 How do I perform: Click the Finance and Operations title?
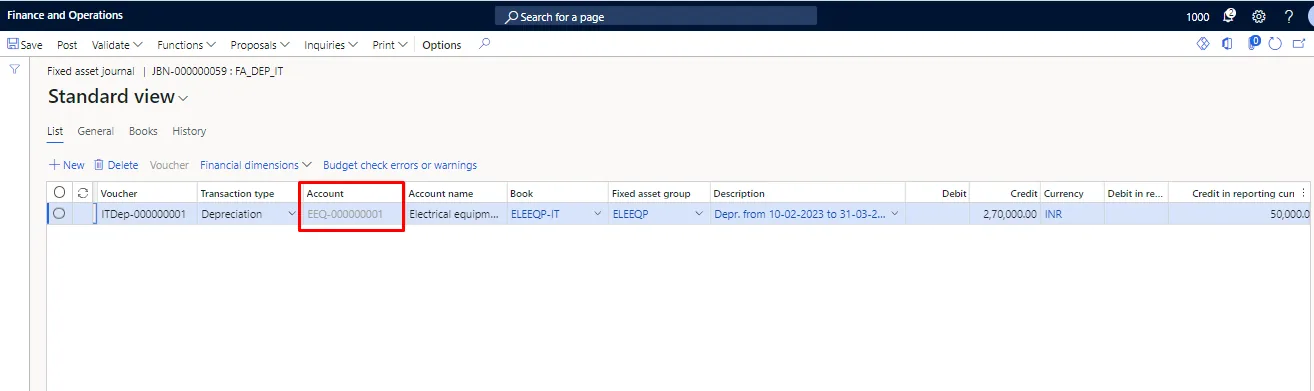coord(65,16)
